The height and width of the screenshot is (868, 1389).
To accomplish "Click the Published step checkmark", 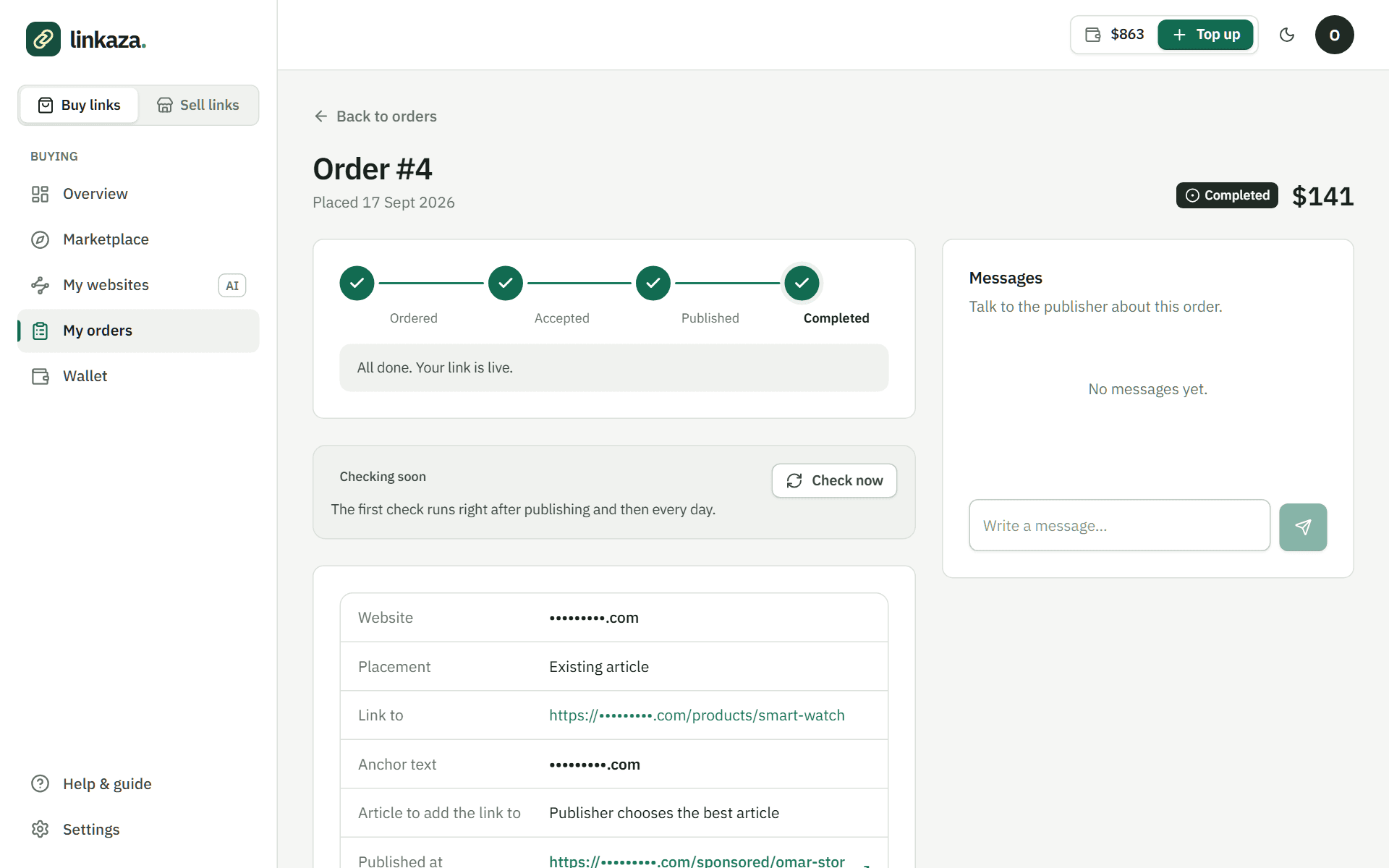I will point(653,283).
